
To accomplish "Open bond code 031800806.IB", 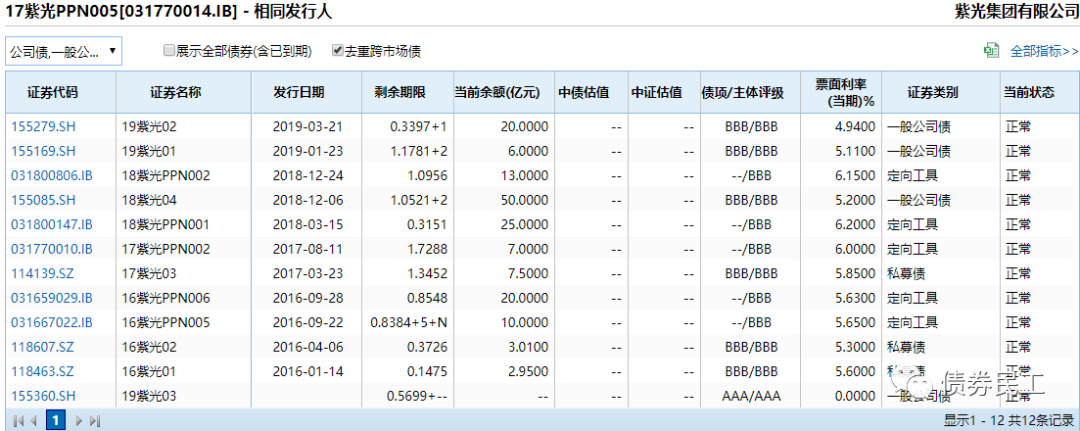I will 52,176.
